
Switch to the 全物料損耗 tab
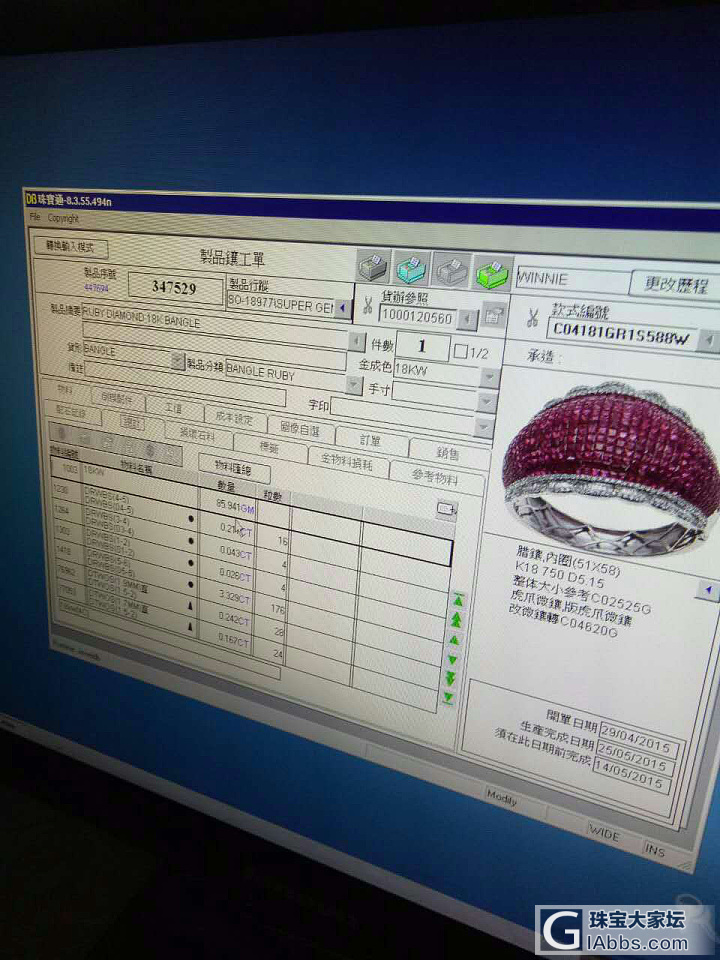[x=347, y=462]
